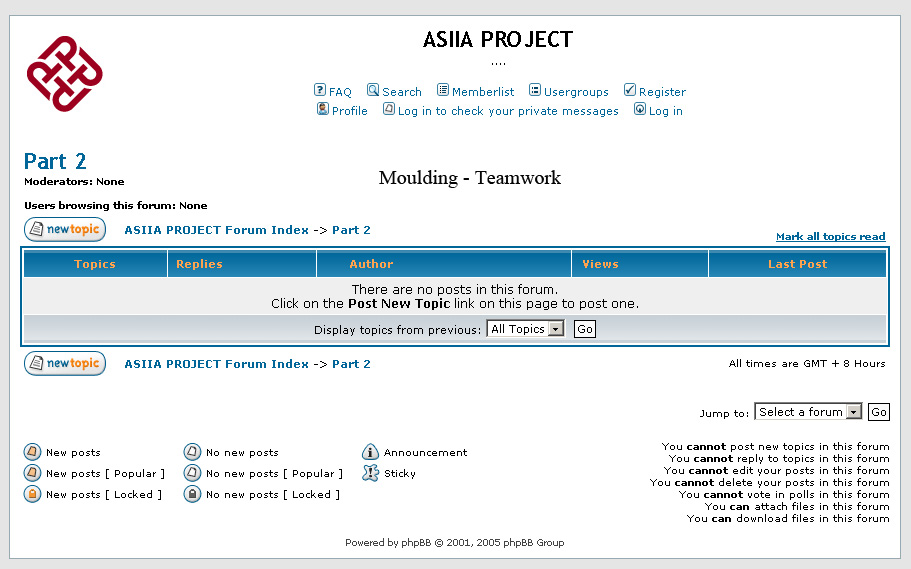Open Usergroups text link
Screen dimensions: 911x569
(x=576, y=92)
